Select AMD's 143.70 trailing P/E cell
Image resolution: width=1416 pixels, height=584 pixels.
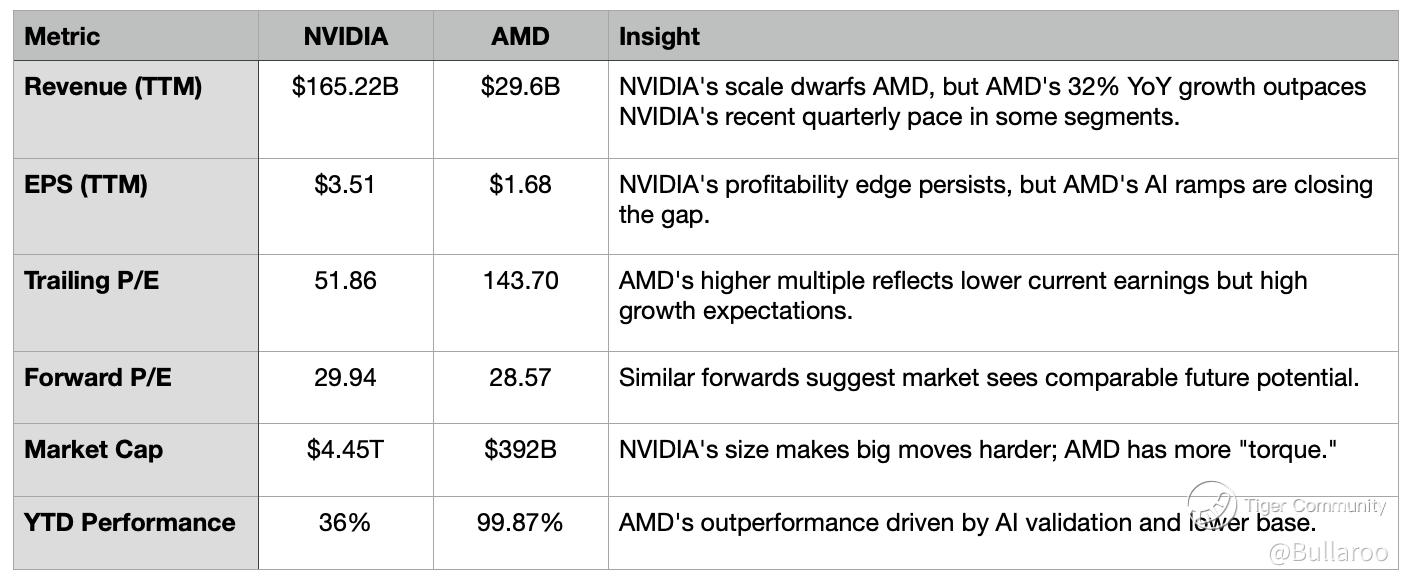coord(520,281)
